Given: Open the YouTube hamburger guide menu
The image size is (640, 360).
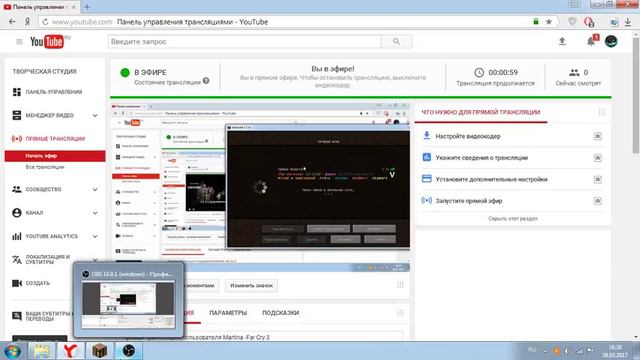Looking at the screenshot, I should pos(19,42).
